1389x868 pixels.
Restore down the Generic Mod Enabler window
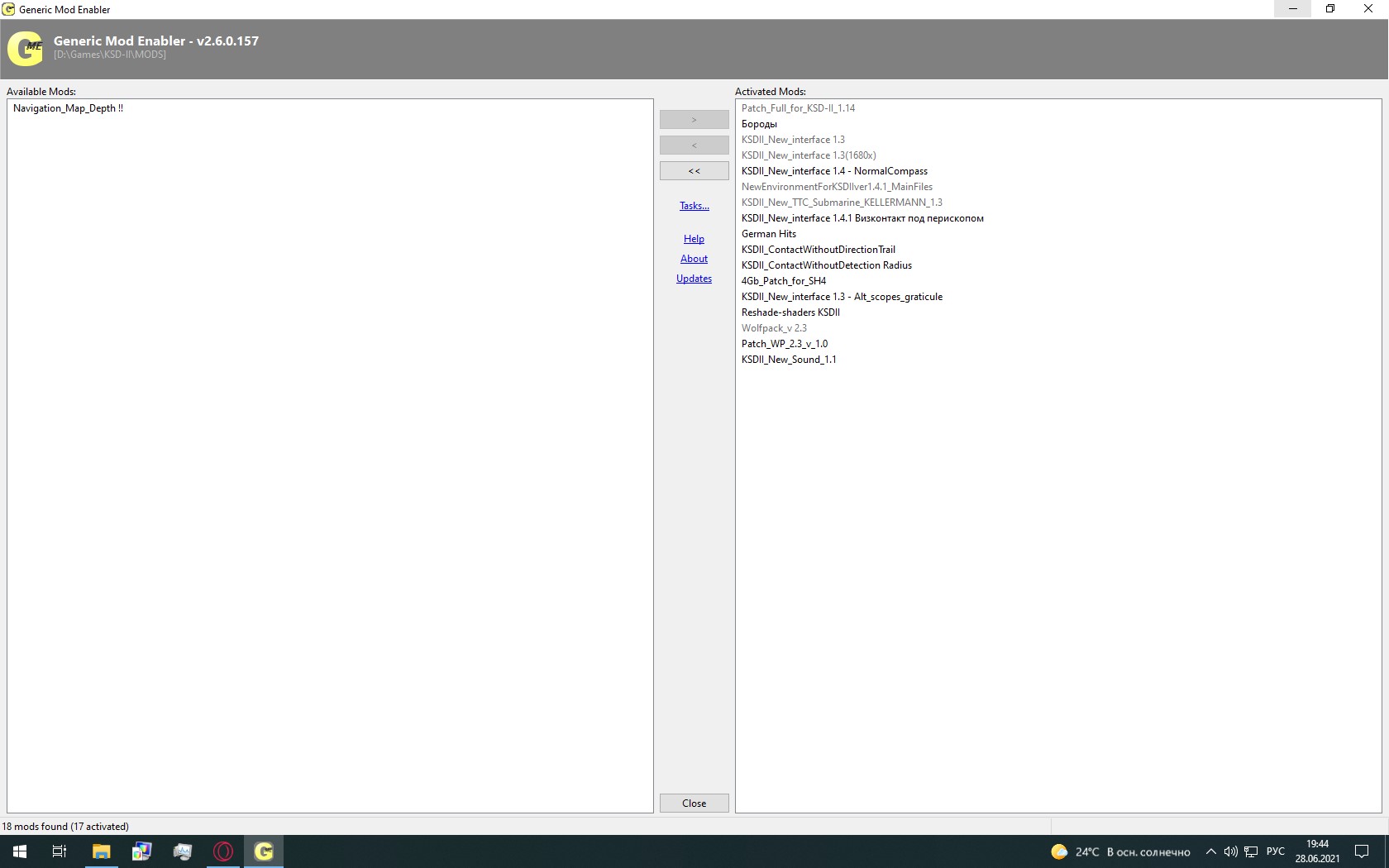click(x=1330, y=9)
